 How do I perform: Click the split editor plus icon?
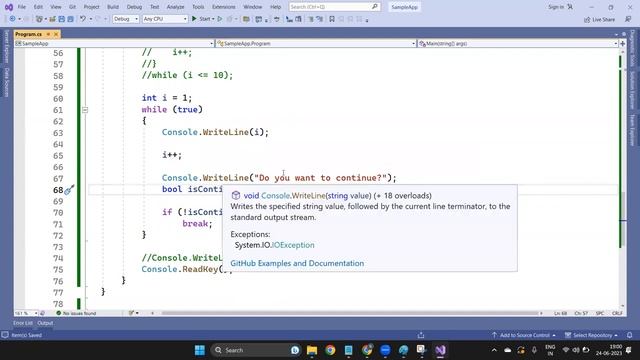point(623,43)
